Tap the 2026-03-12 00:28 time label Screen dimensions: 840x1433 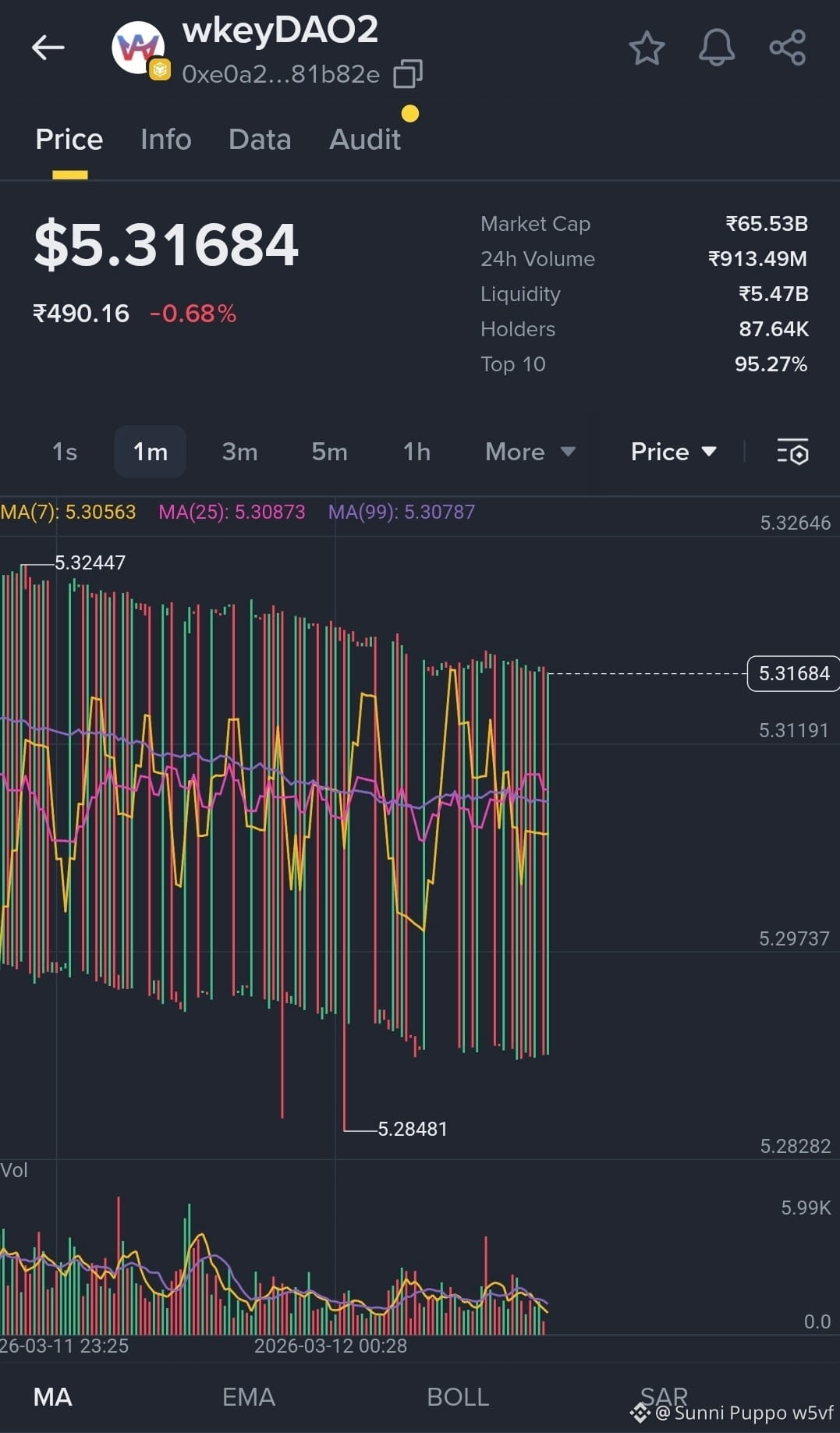[331, 1346]
